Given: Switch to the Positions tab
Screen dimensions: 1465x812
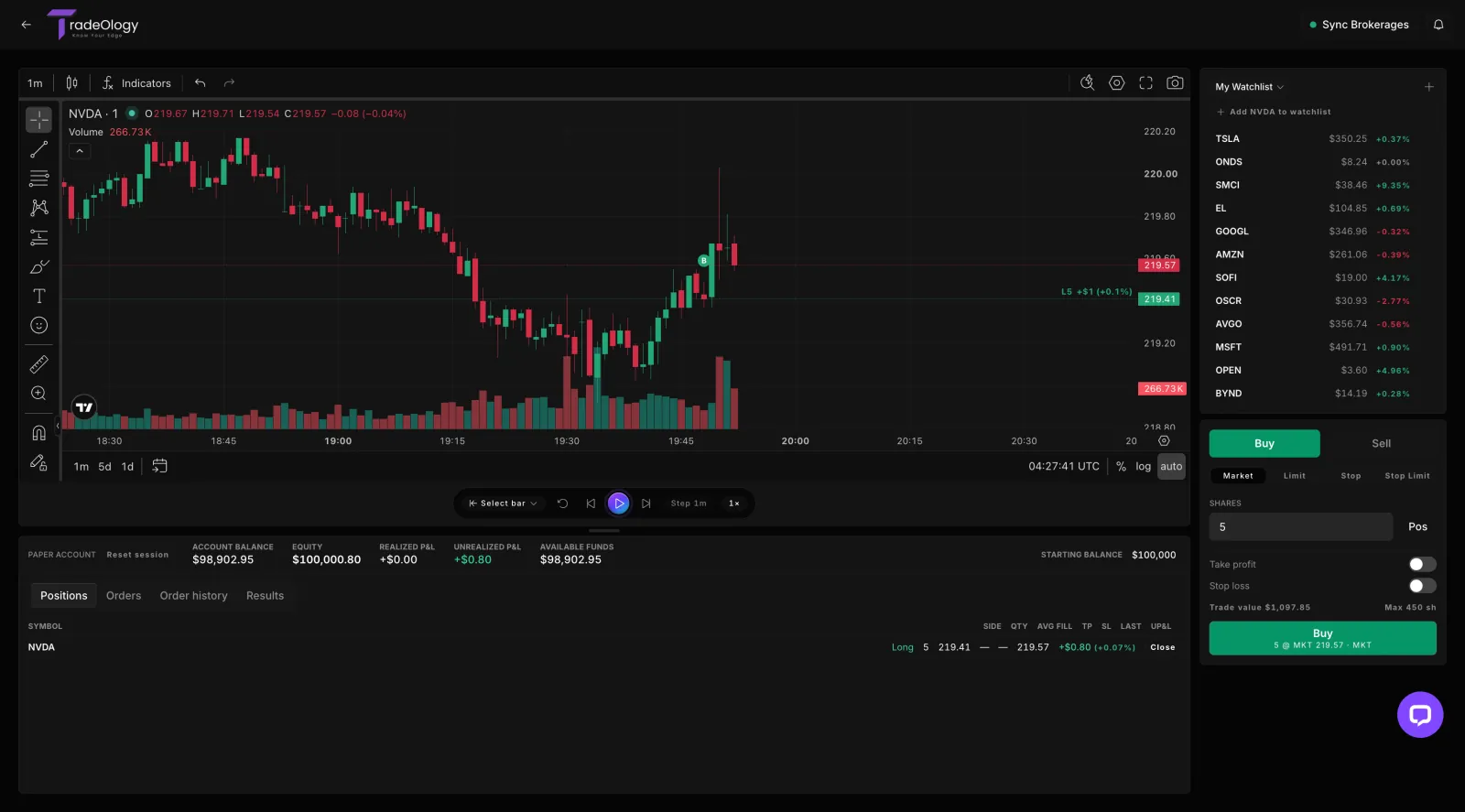Looking at the screenshot, I should [64, 596].
